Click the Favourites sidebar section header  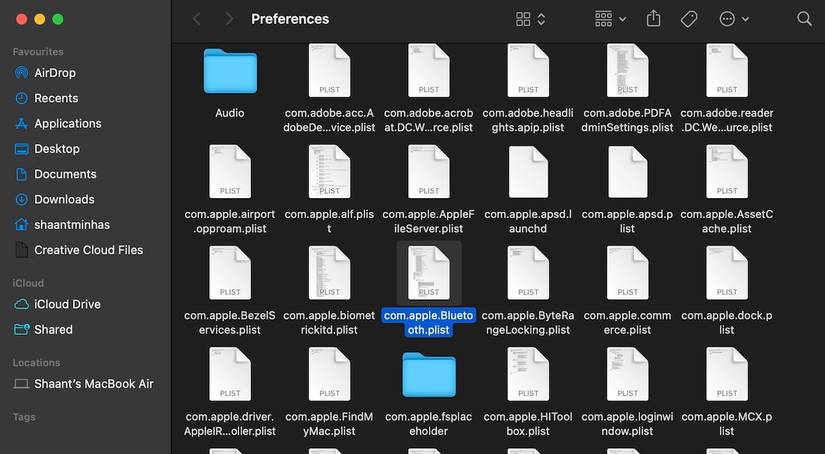pyautogui.click(x=38, y=52)
